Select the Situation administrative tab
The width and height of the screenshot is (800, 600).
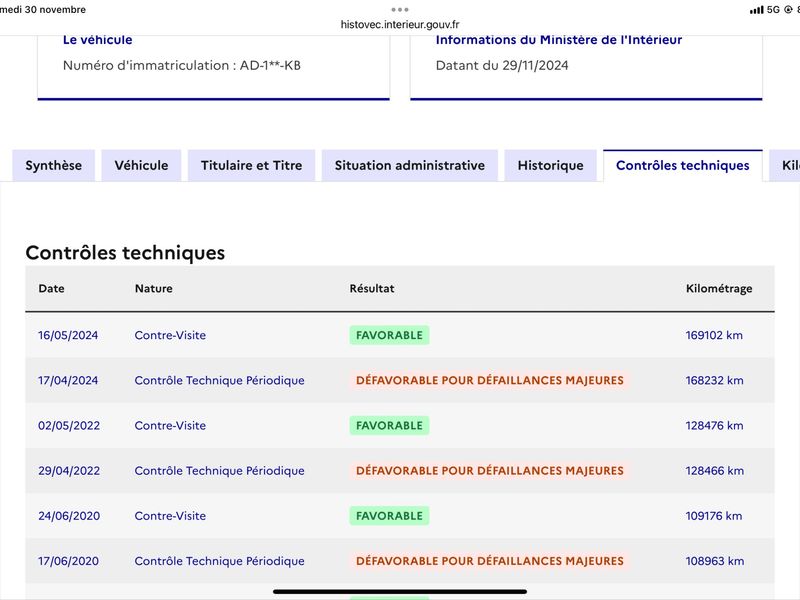tap(410, 165)
